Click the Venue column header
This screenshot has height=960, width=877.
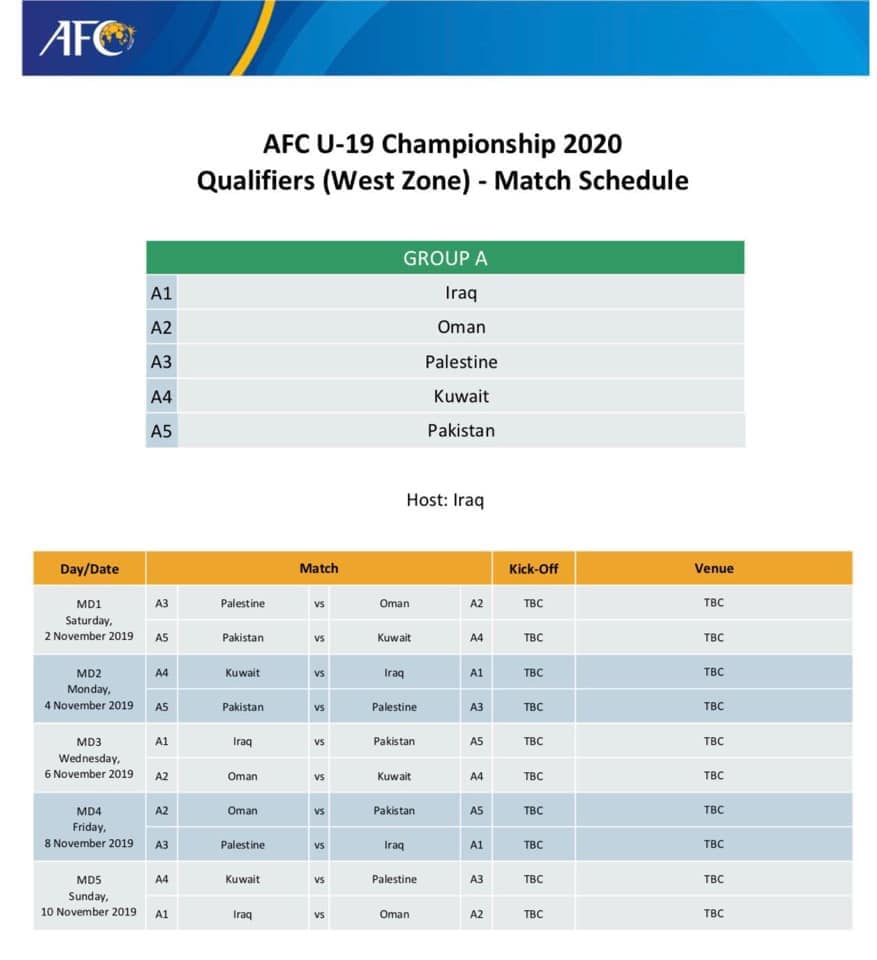(x=713, y=568)
